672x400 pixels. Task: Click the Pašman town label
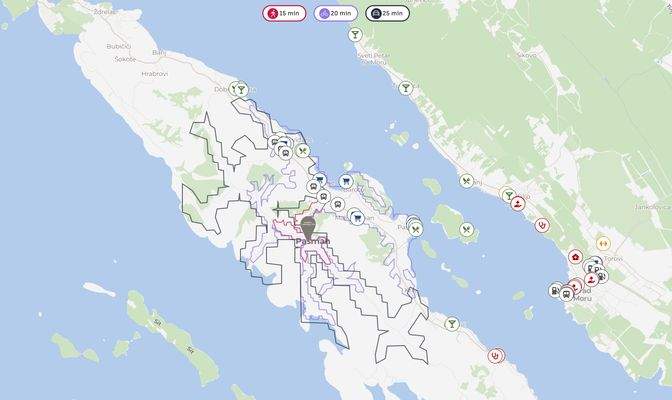point(313,242)
